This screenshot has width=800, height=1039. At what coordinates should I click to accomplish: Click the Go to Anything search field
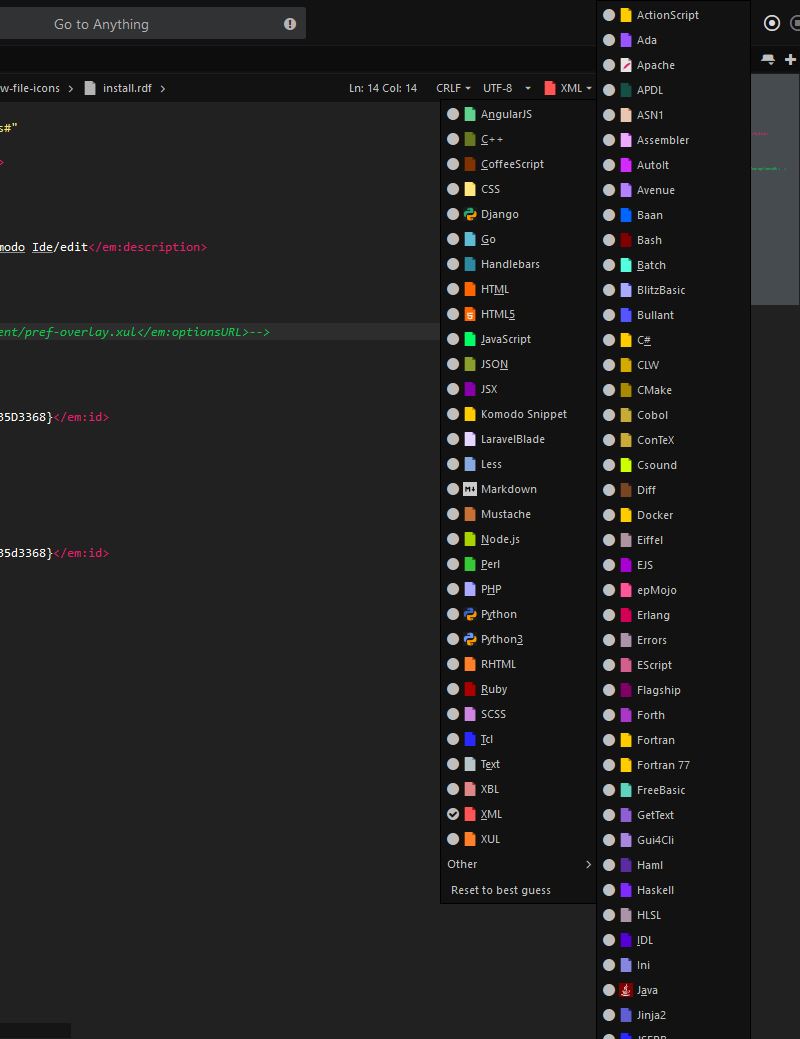152,24
